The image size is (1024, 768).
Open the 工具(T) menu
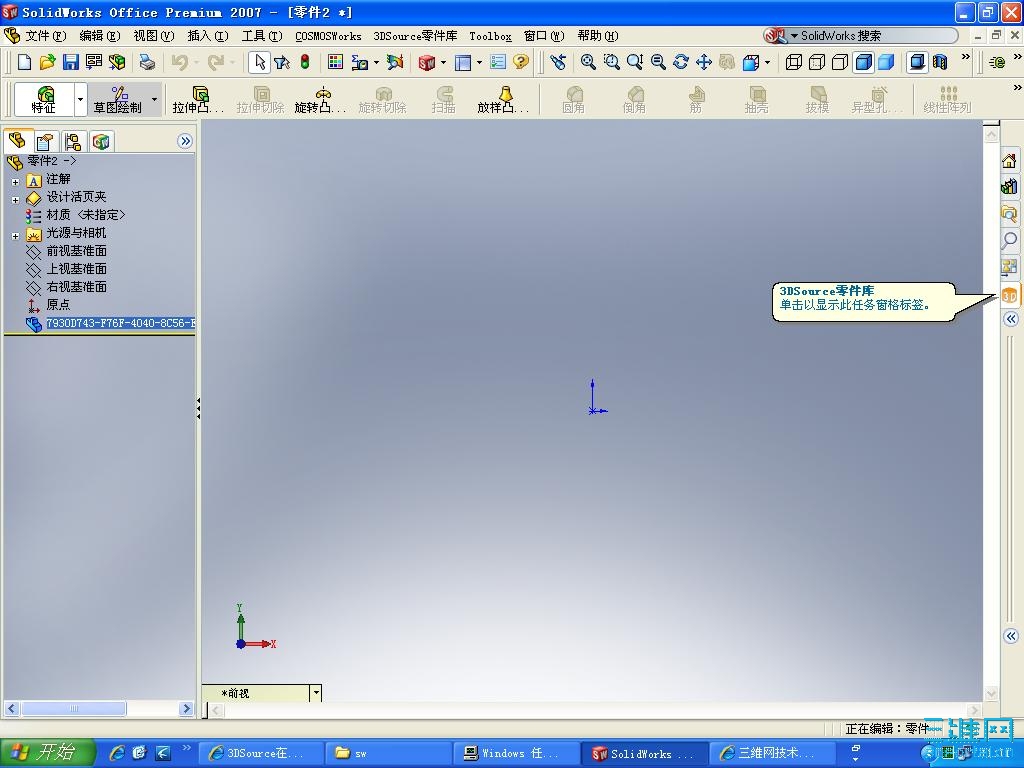262,36
